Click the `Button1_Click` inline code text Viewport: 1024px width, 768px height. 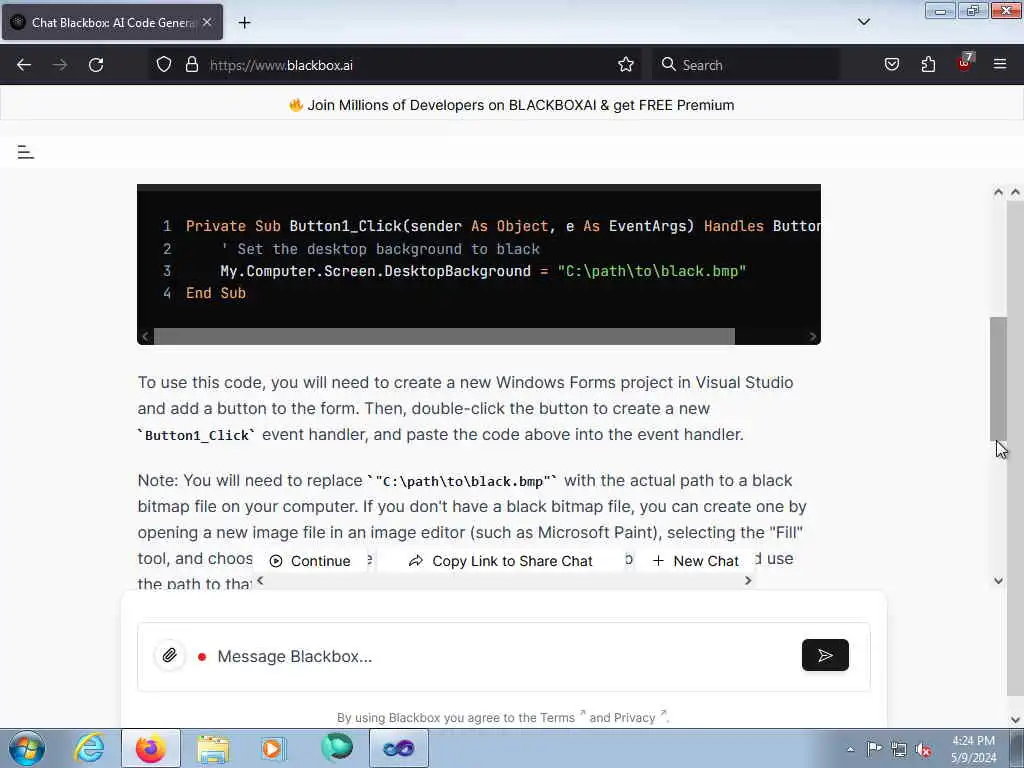197,436
